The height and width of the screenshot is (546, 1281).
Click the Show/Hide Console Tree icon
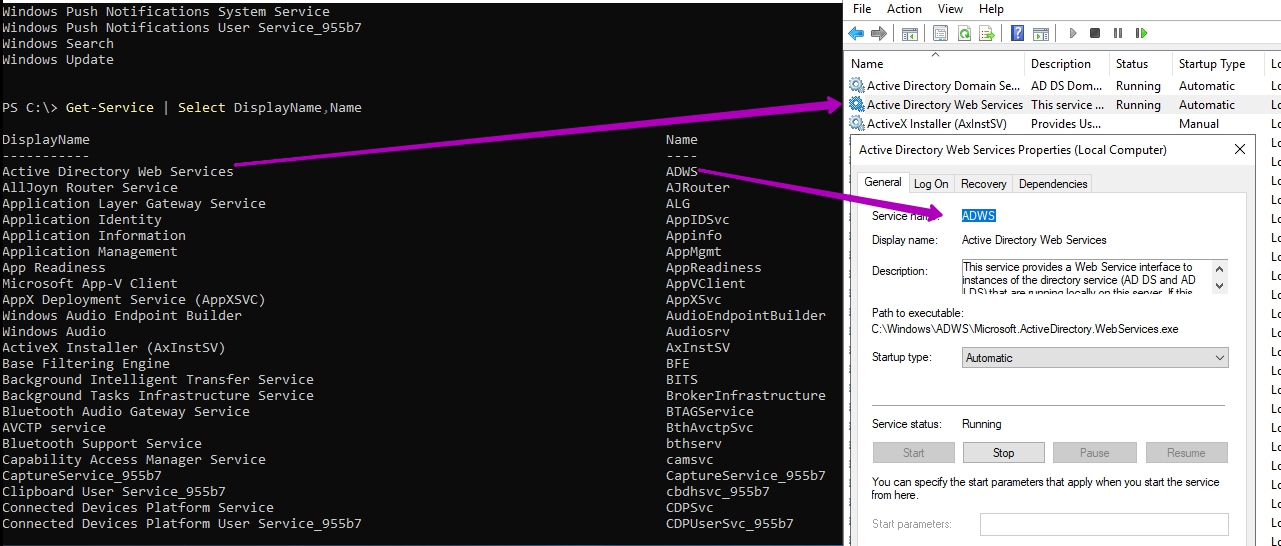[x=910, y=33]
